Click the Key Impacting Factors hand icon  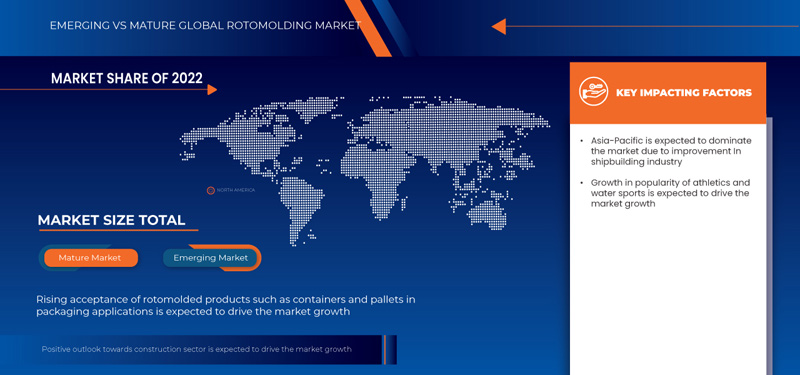click(x=593, y=92)
